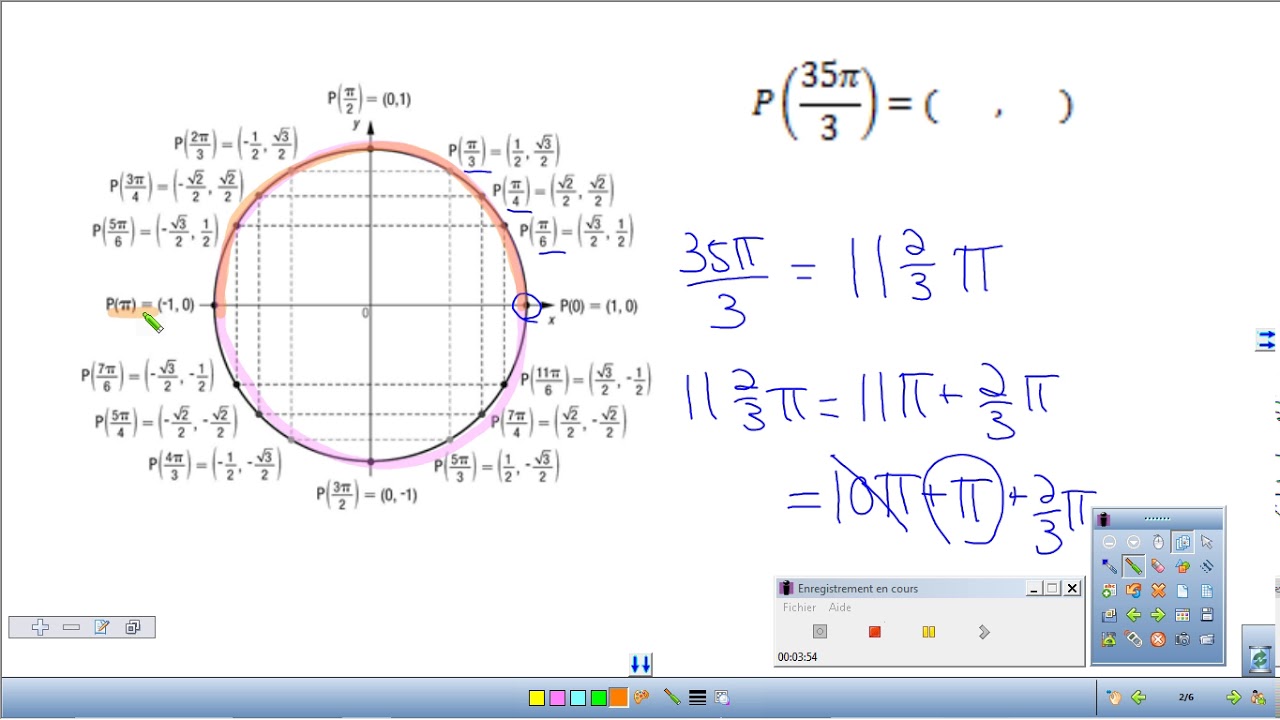Screen dimensions: 1280x720
Task: Open the Aide menu in recorder
Action: click(x=840, y=607)
